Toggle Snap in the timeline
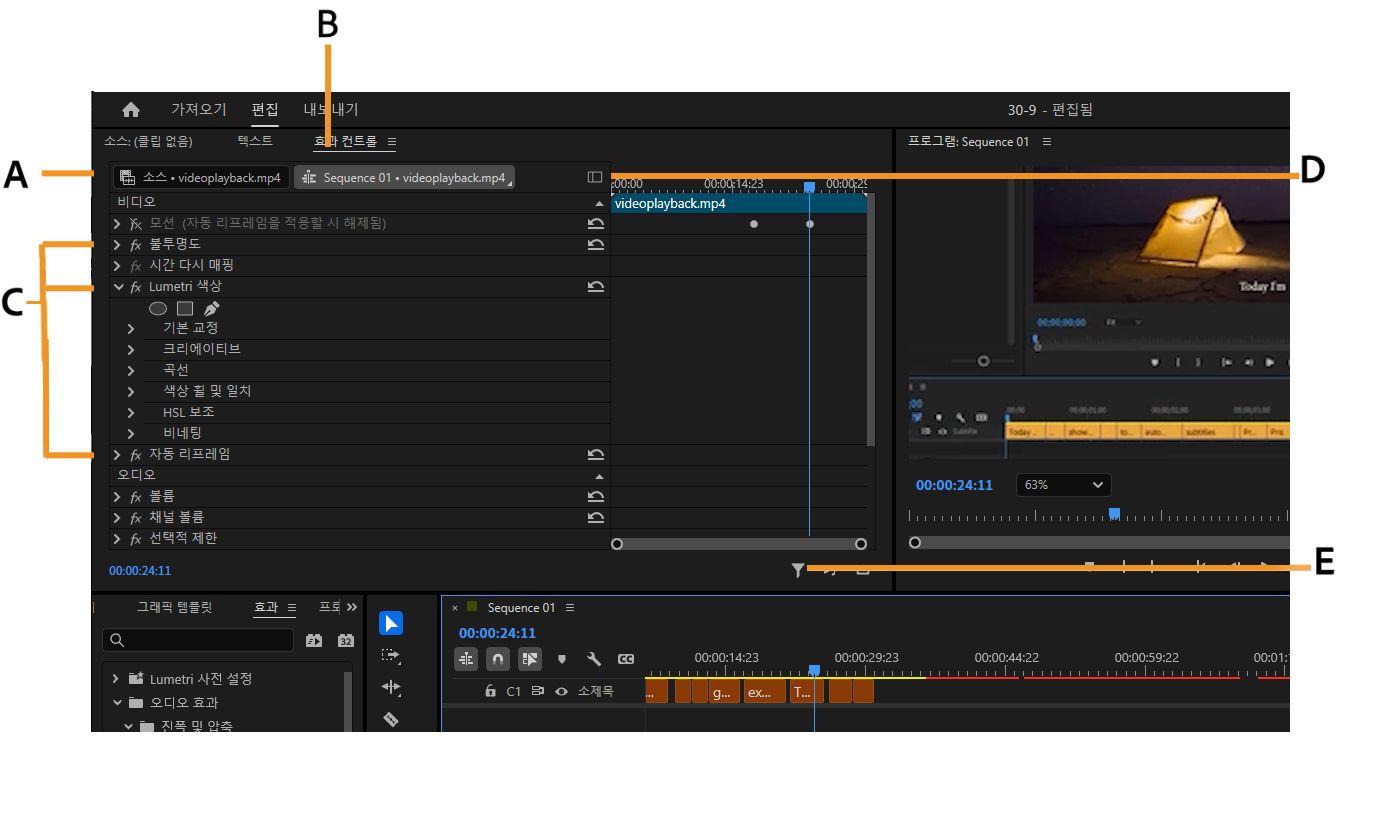Viewport: 1380px width, 815px height. [498, 660]
